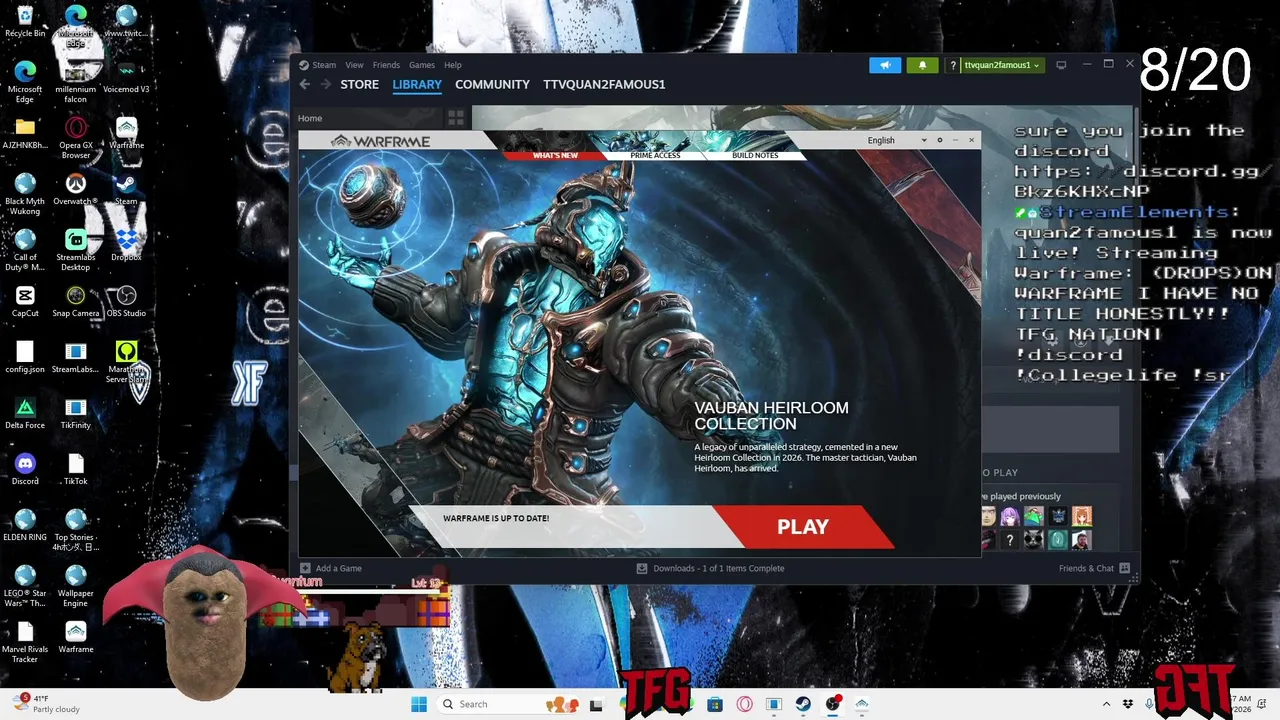This screenshot has width=1280, height=720.
Task: Open Wallpaper Engine desktop icon
Action: 75,587
